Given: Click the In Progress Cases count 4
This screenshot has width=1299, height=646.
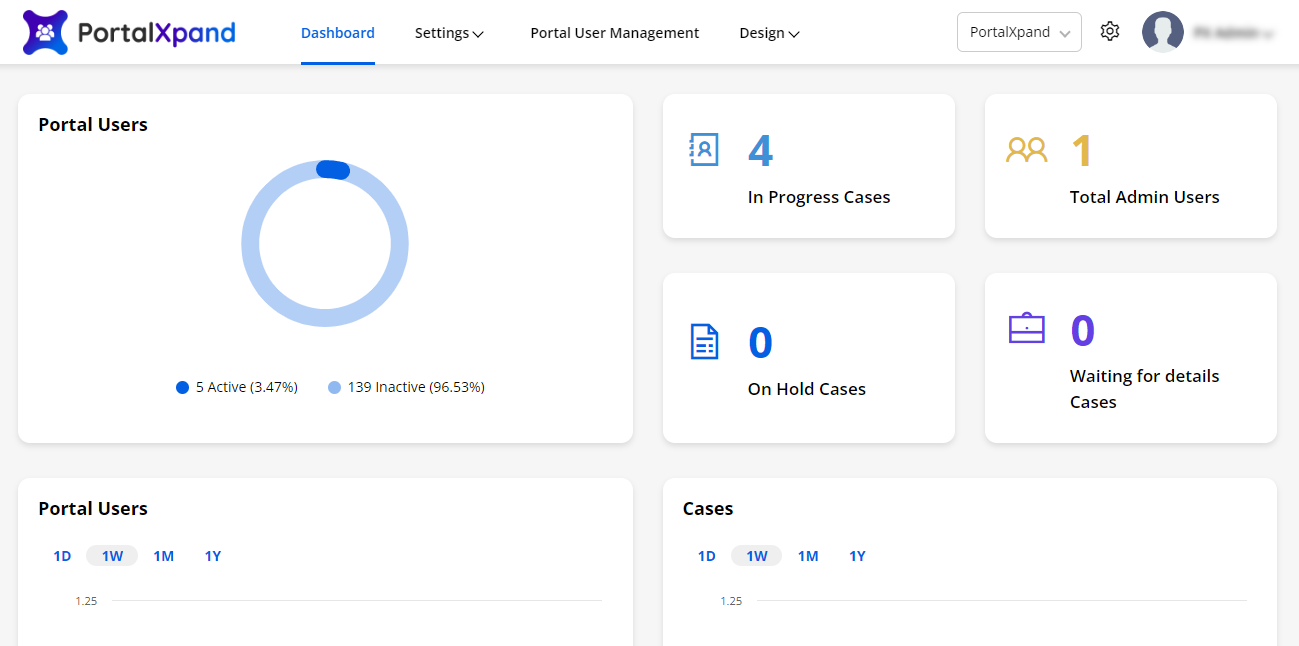Looking at the screenshot, I should point(760,151).
